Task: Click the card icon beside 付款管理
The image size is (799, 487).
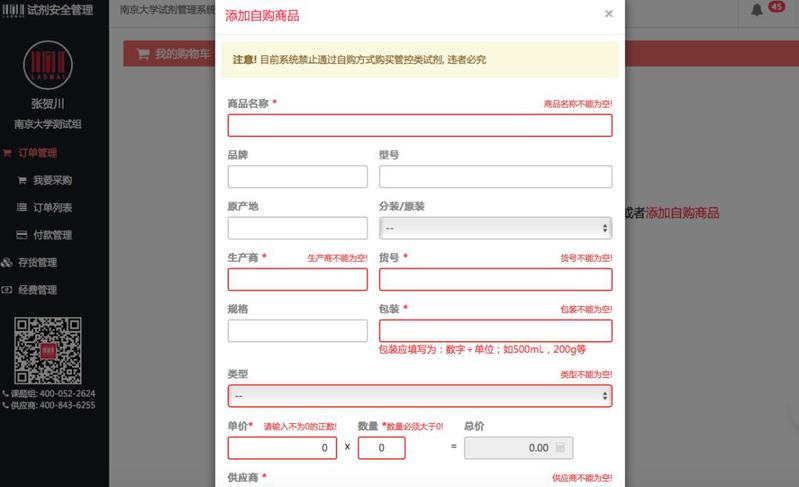Action: 22,236
